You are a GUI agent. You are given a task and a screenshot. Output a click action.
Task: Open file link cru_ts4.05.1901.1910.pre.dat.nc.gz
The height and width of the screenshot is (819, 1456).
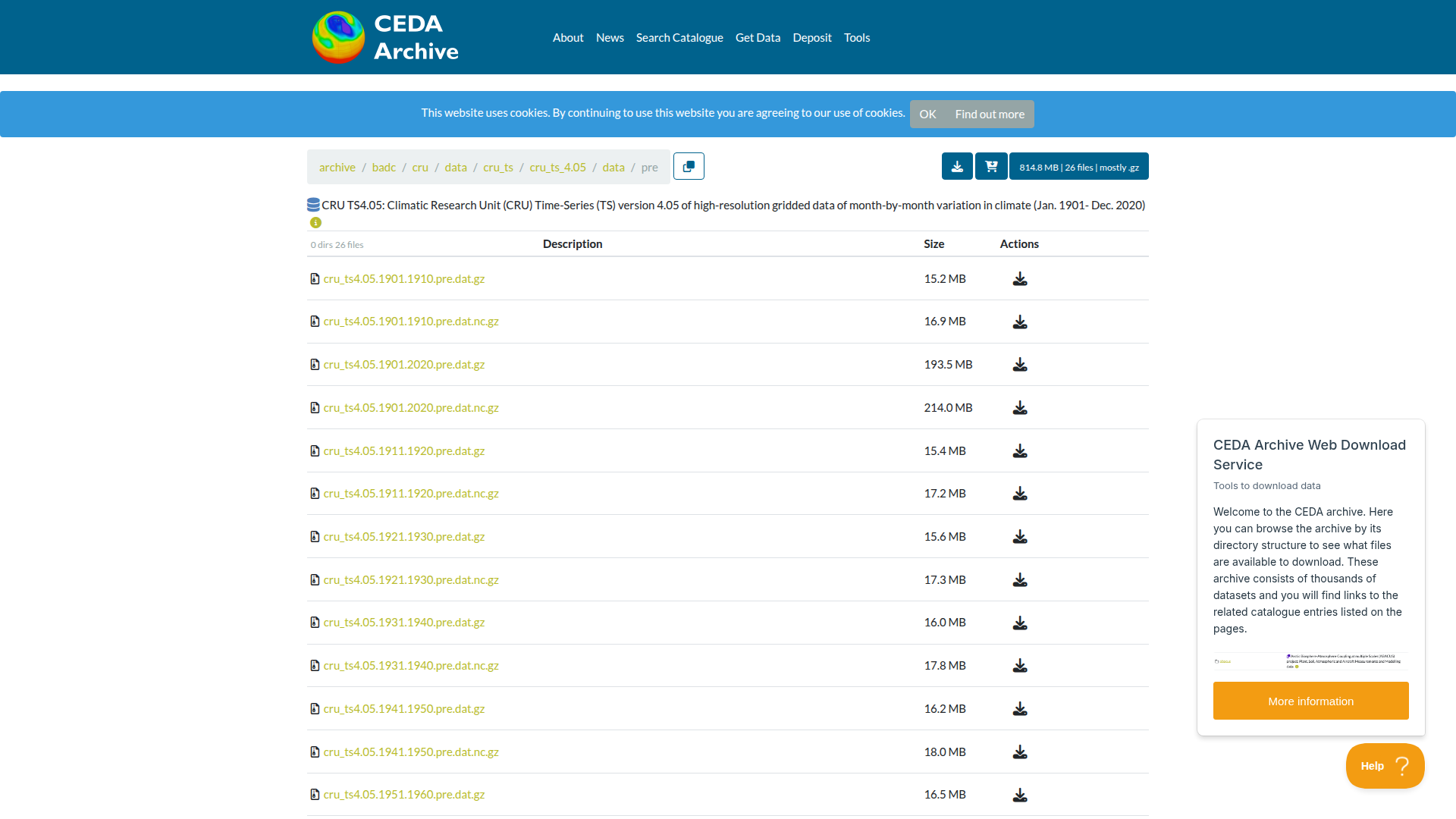point(411,321)
